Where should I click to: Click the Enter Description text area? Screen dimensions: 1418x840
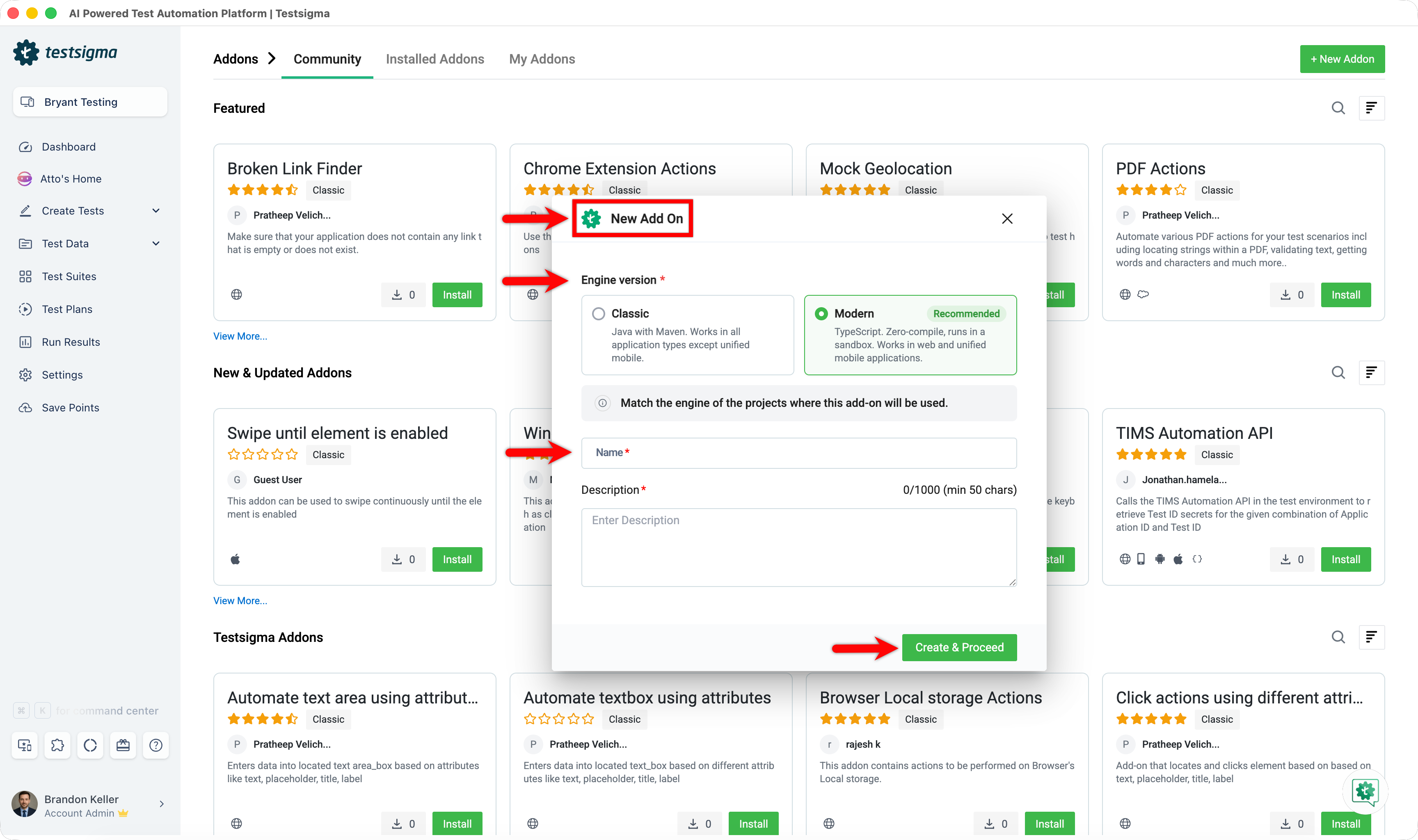pyautogui.click(x=799, y=548)
